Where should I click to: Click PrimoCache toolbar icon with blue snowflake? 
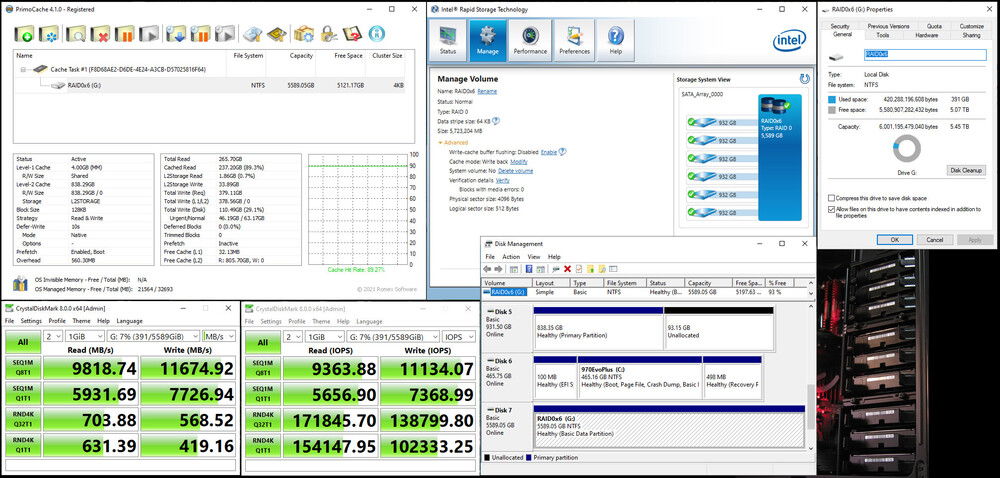tap(49, 34)
